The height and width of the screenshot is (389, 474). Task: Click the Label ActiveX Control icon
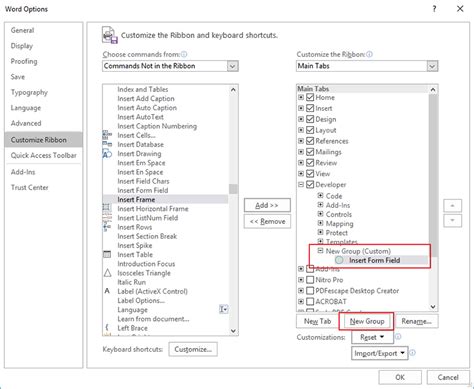(107, 291)
